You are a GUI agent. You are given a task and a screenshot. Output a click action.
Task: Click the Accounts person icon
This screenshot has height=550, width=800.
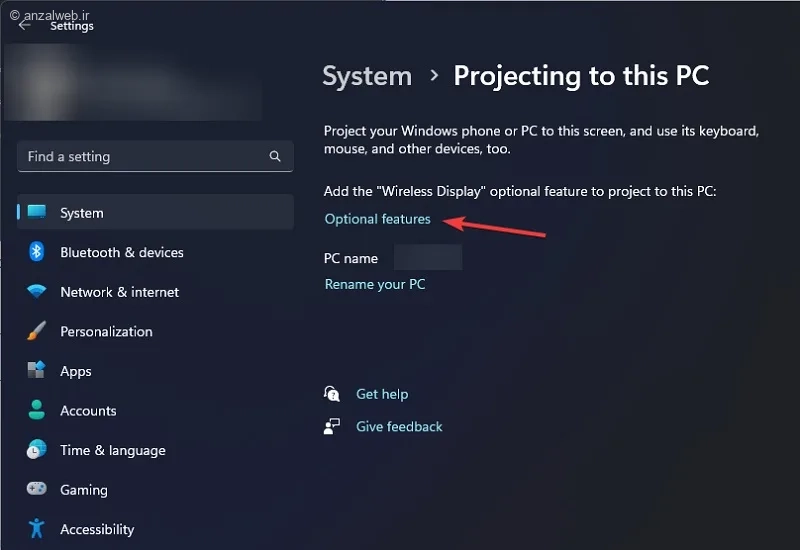(37, 410)
